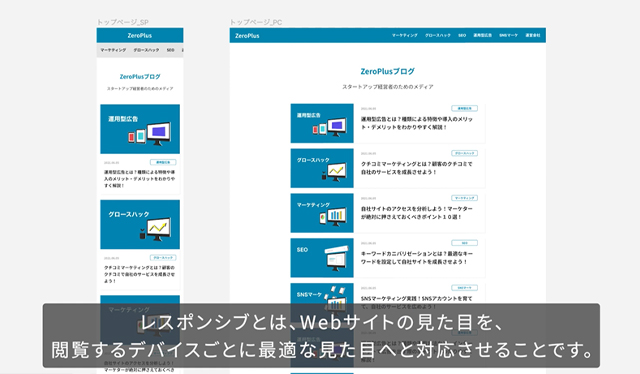This screenshot has height=374, width=640.
Task: Select the トップページ_SP frame label
Action: (122, 22)
